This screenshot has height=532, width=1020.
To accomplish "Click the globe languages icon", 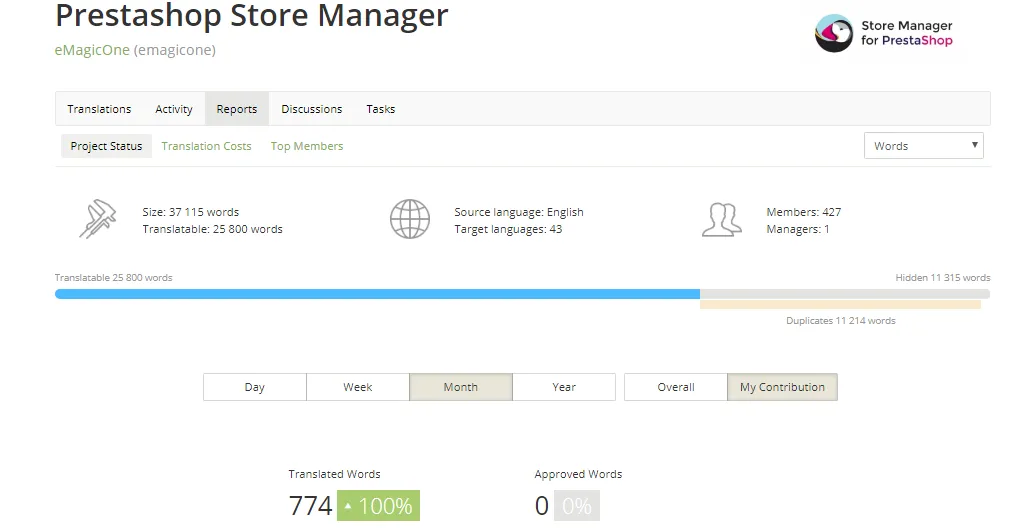I will 410,219.
